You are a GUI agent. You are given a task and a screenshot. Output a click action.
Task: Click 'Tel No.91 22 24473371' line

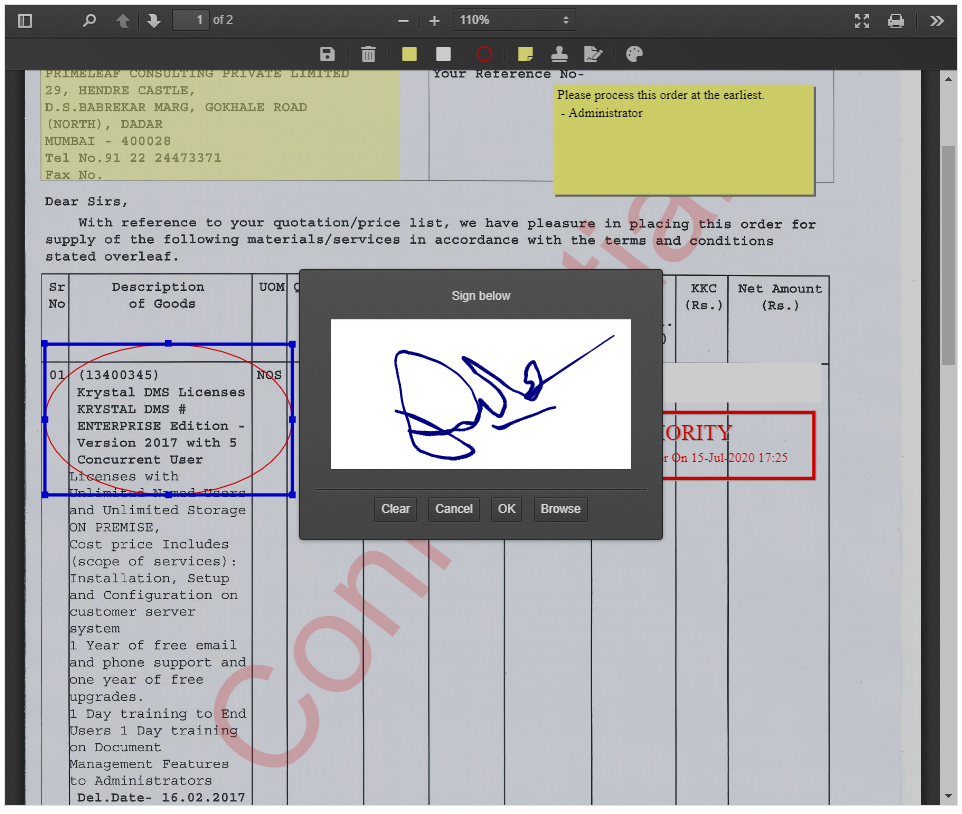(x=133, y=158)
